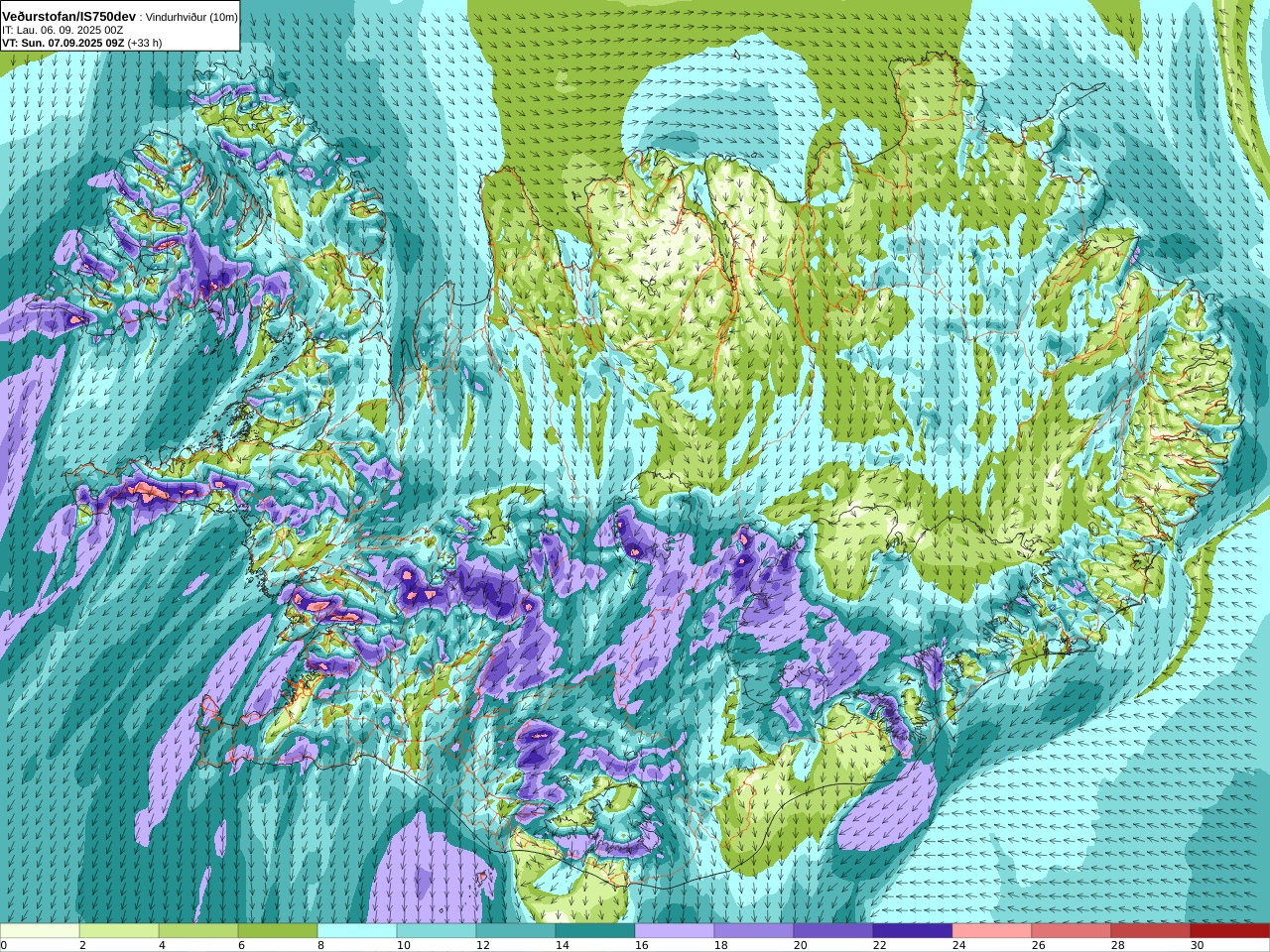Click the 'VT: Sun. 07.09.2025 09Z (+33 h)' line
The height and width of the screenshot is (952, 1270).
pos(81,43)
